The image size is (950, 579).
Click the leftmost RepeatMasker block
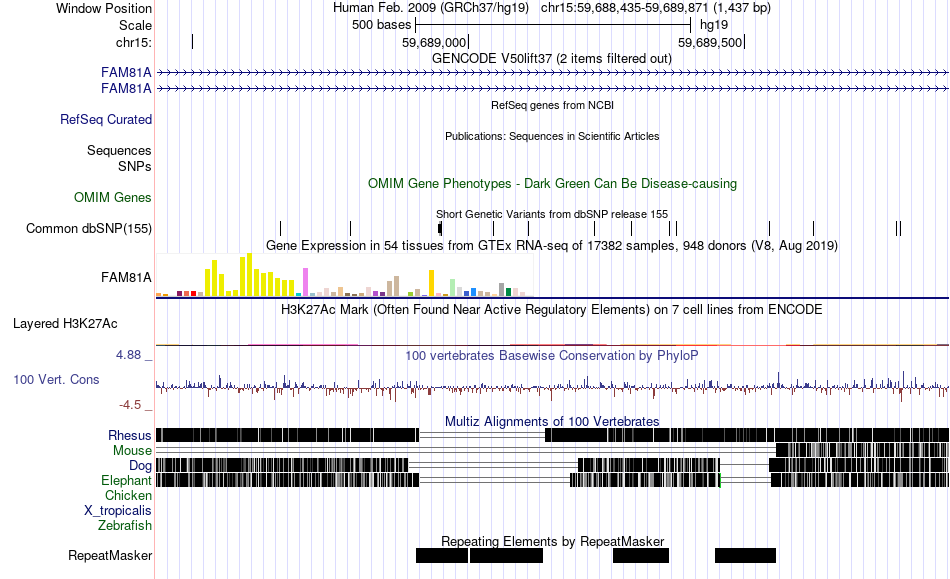[x=442, y=555]
